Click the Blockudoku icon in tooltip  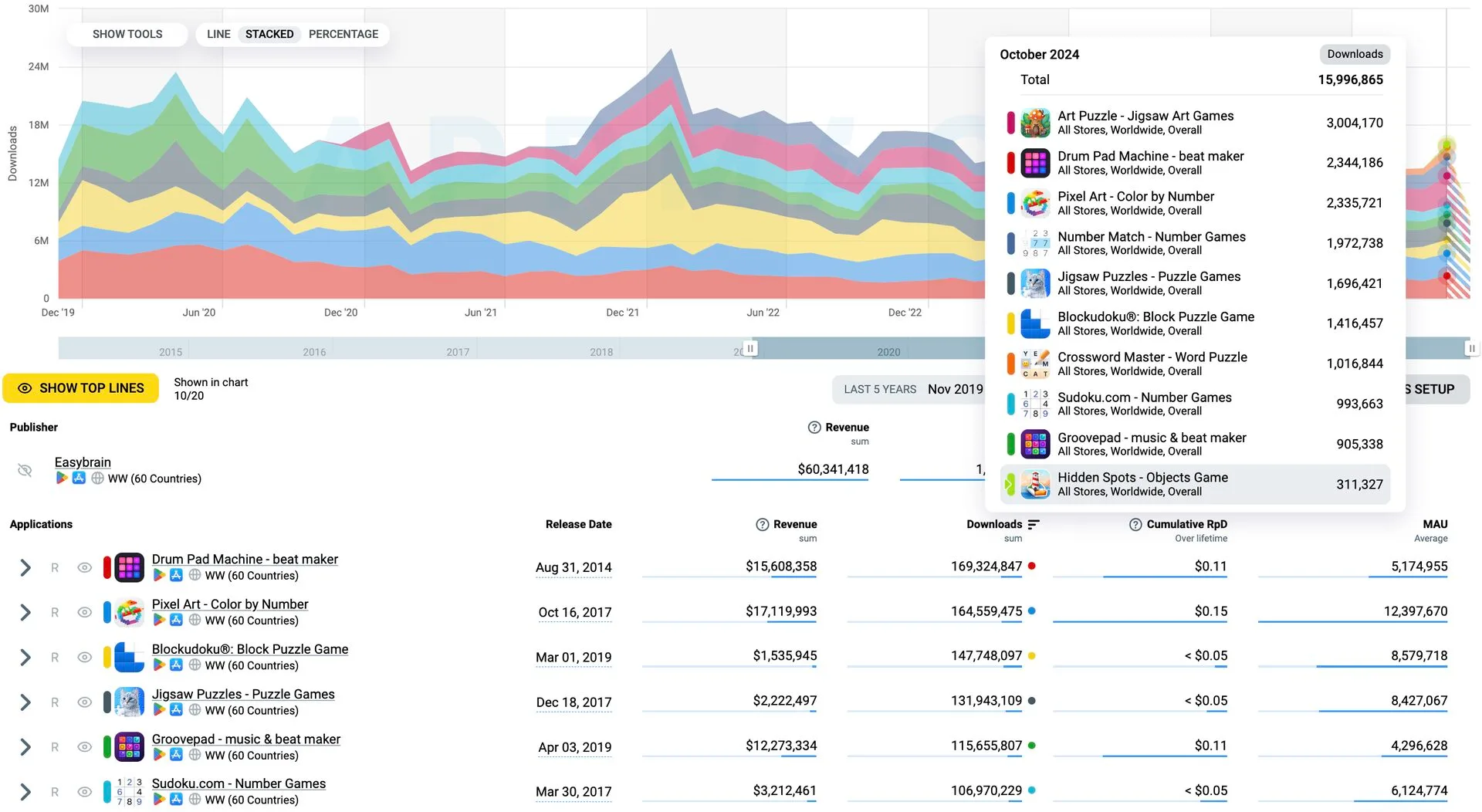click(1035, 323)
